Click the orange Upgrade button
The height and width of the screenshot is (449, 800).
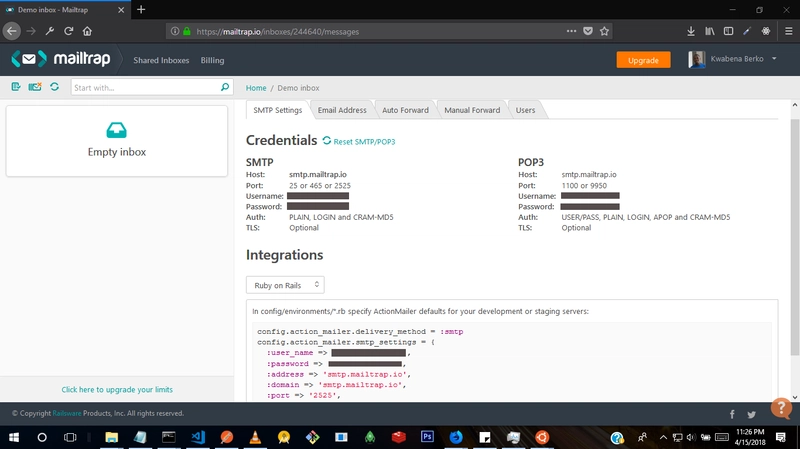643,60
